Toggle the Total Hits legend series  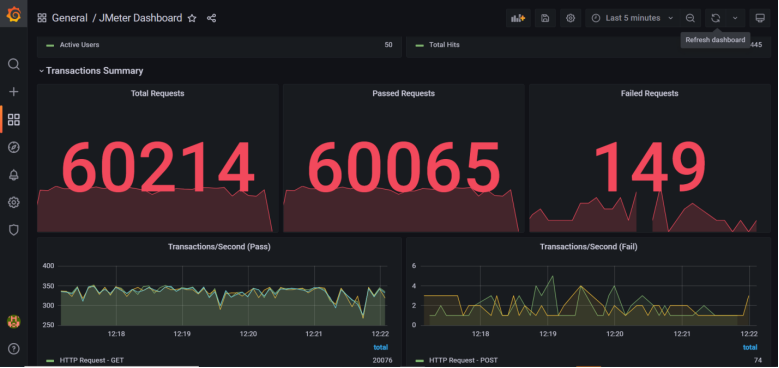coord(444,45)
